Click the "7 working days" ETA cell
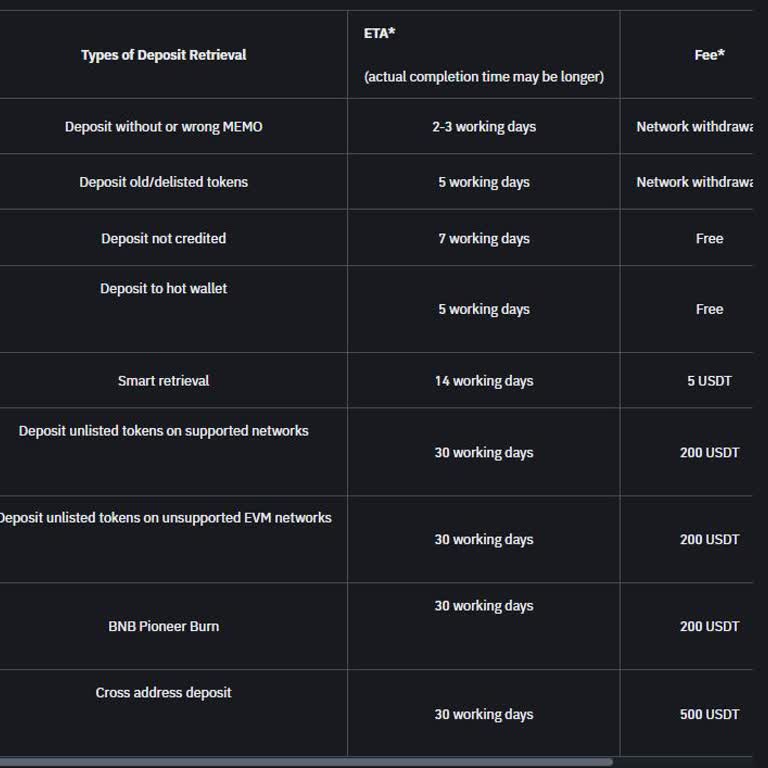The height and width of the screenshot is (768, 768). 484,238
